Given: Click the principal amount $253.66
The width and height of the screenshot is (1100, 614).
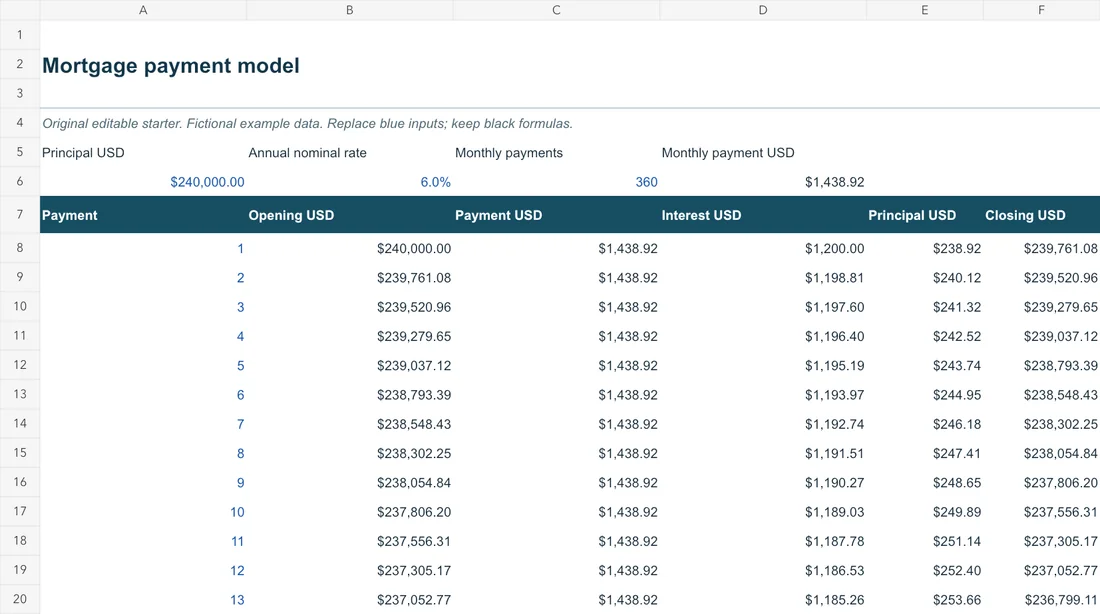Looking at the screenshot, I should [957, 600].
